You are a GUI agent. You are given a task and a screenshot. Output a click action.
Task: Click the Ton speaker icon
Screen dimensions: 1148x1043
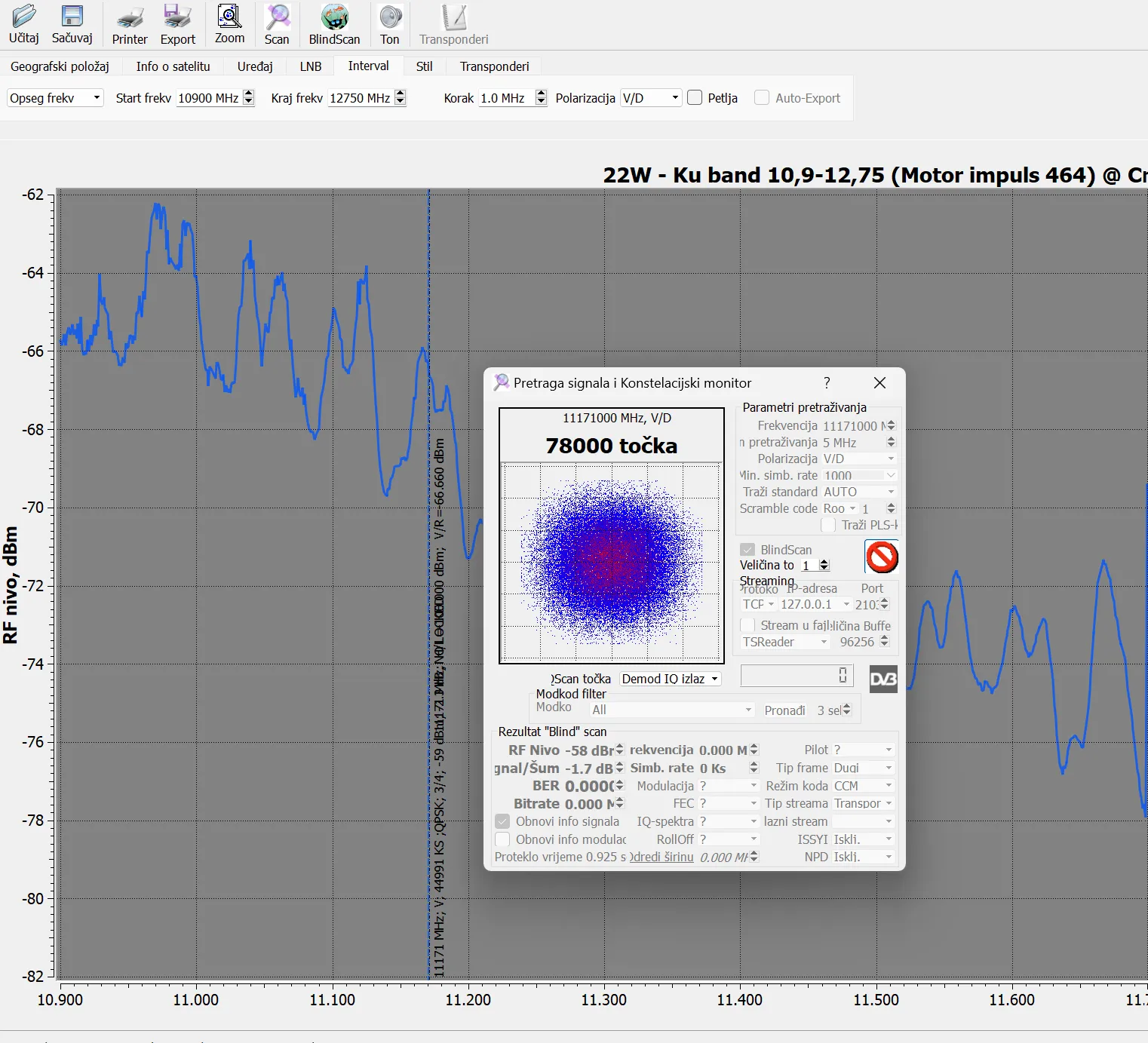(x=390, y=17)
